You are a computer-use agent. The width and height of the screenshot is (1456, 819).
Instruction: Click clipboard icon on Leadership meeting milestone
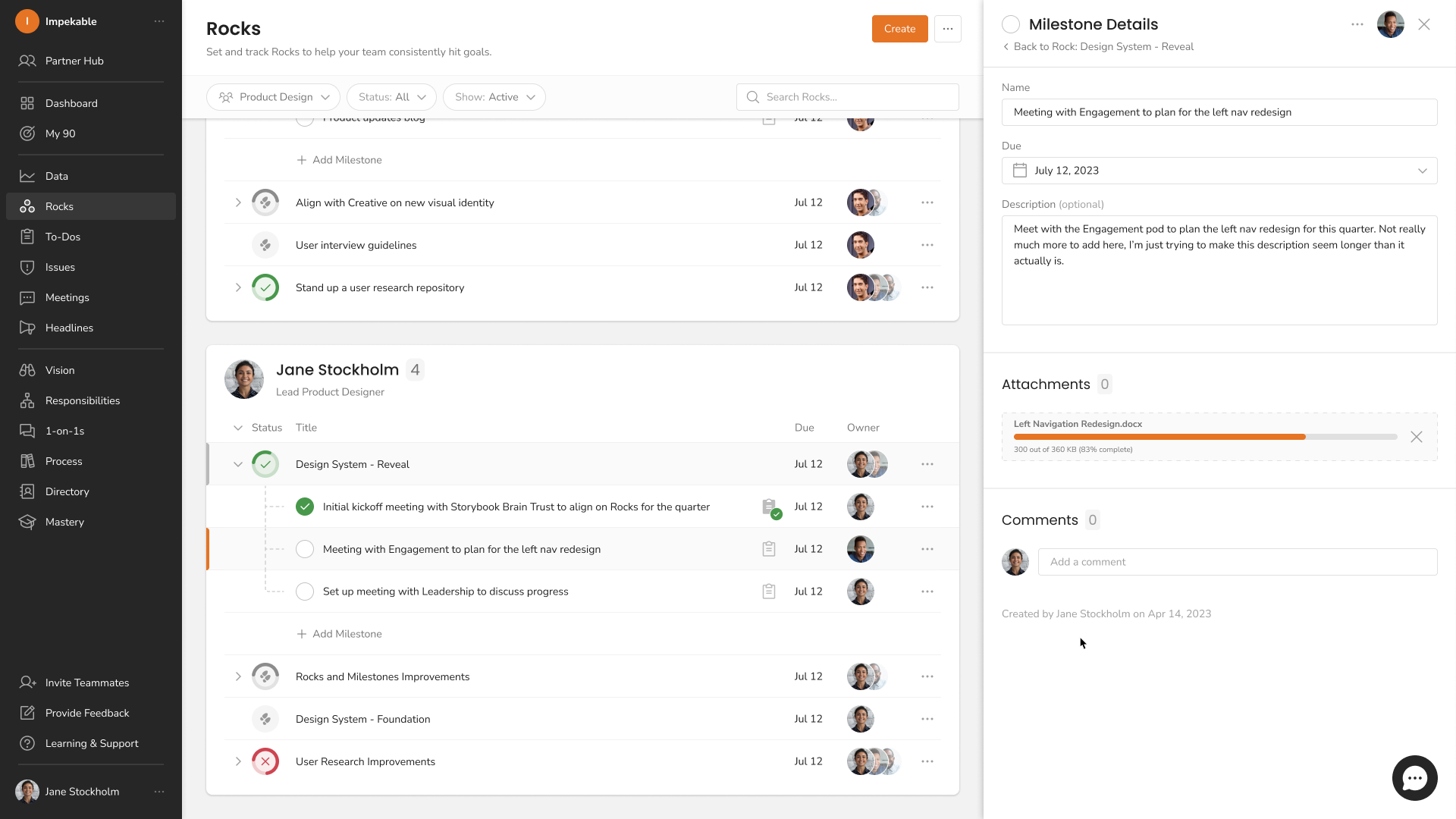point(768,591)
